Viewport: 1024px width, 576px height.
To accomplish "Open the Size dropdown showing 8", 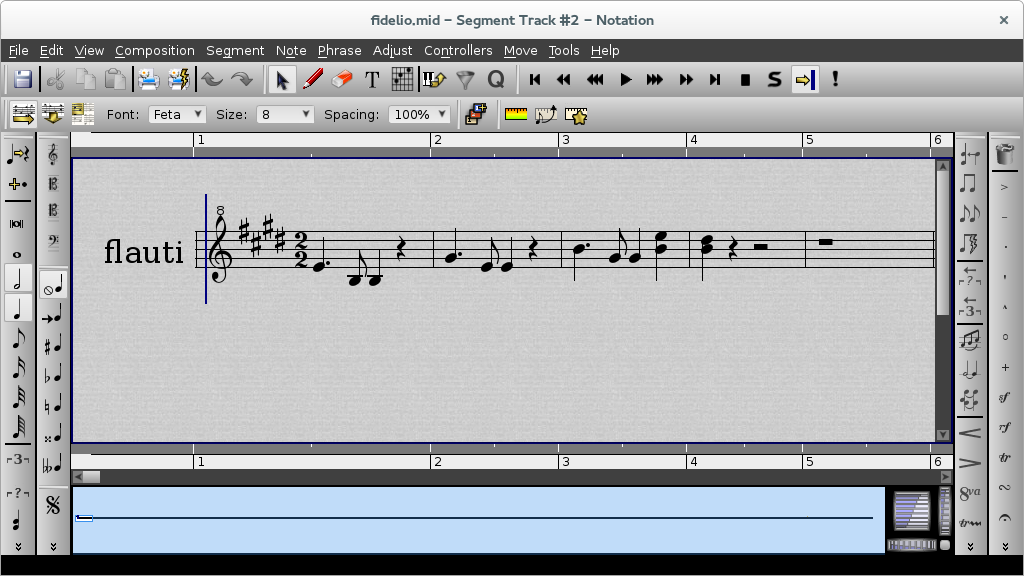I will [285, 114].
